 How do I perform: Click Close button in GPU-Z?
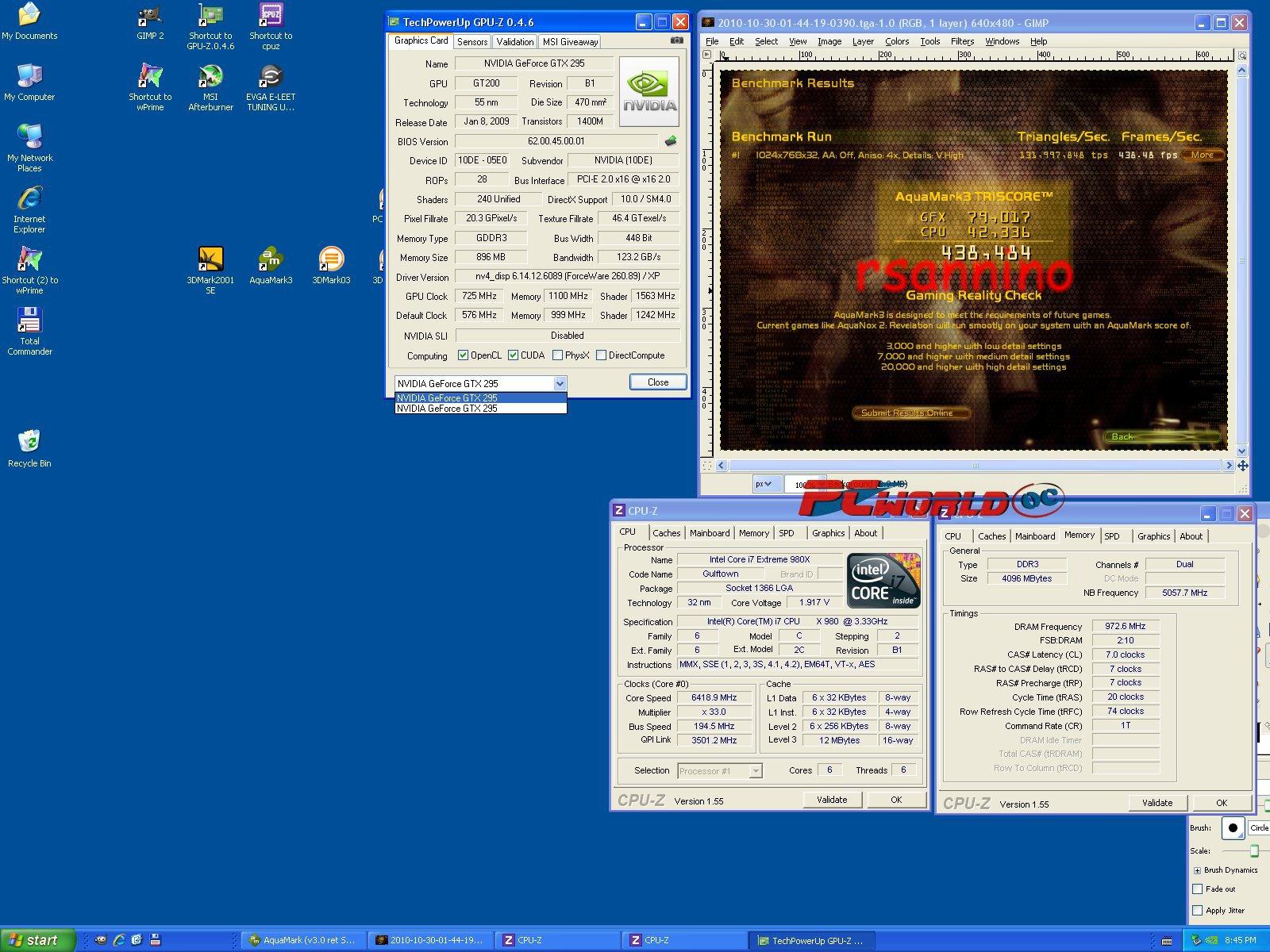click(658, 382)
